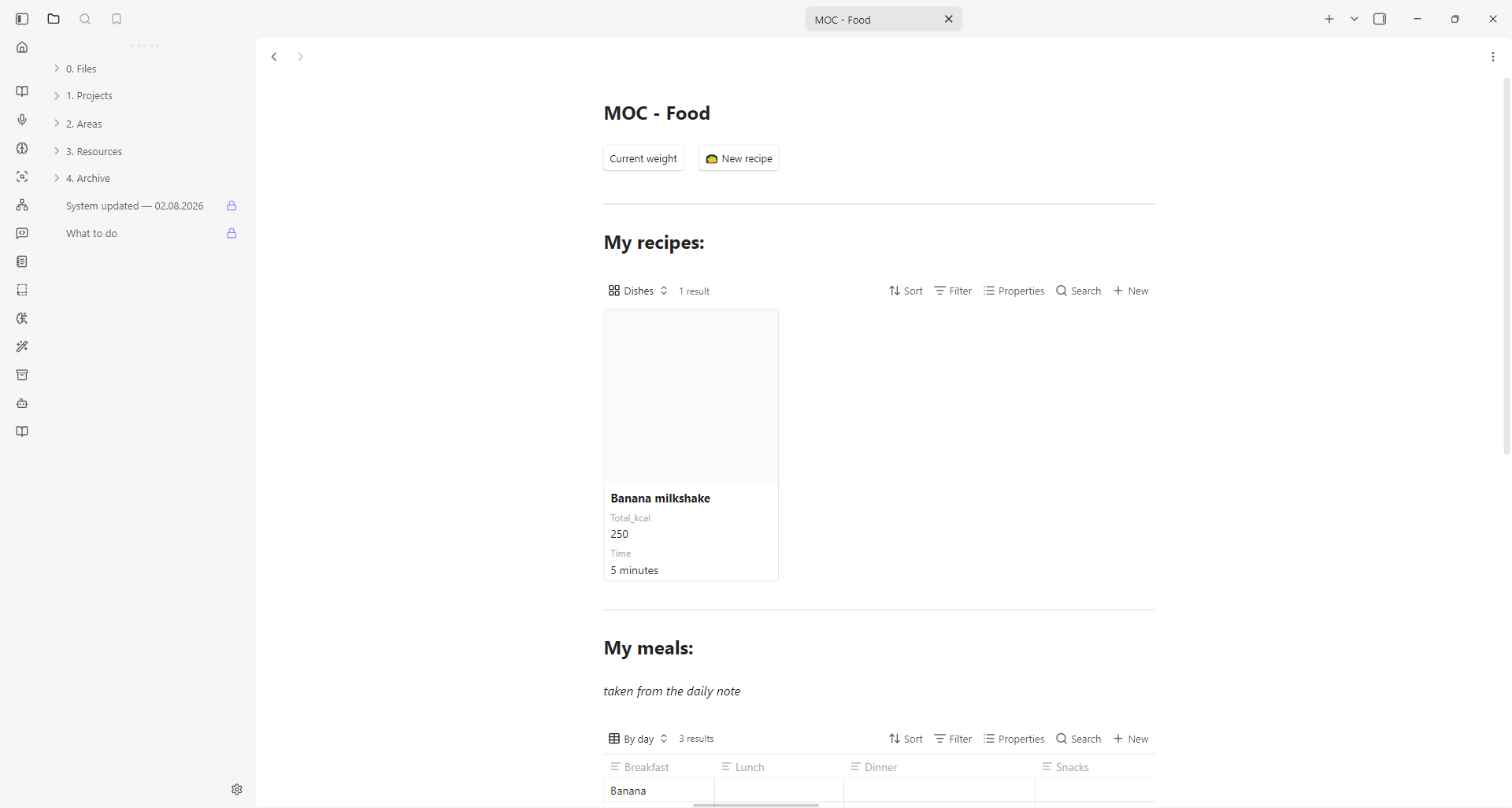The image size is (1512, 808).
Task: Open the Banana milkshake recipe card
Action: point(691,445)
